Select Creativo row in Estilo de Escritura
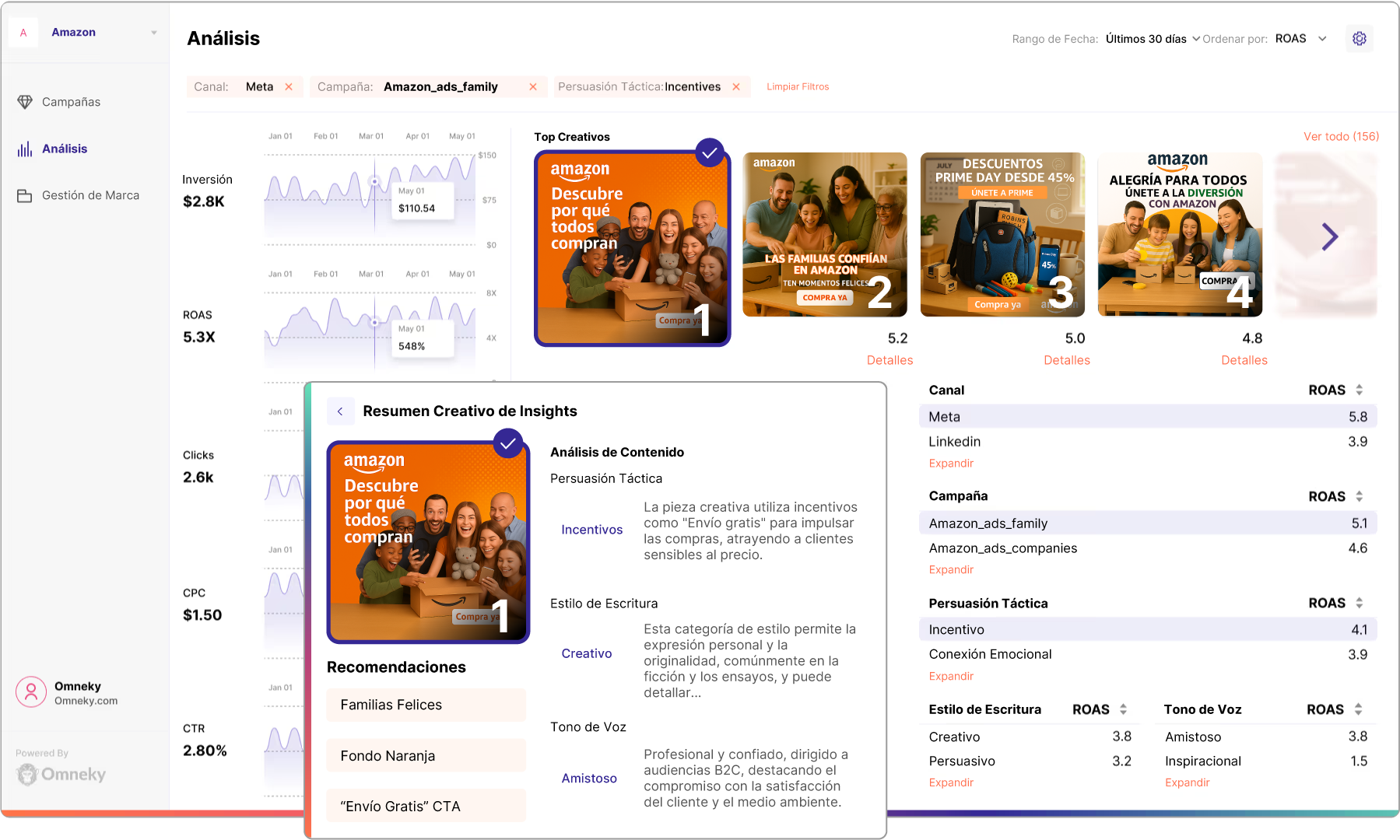Screen dimensions: 1400x840 [1030, 737]
